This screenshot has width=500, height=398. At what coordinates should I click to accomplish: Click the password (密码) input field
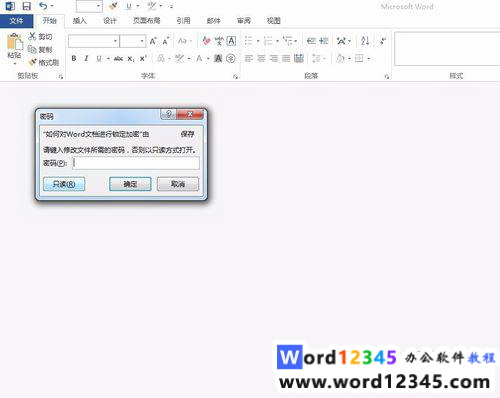(x=136, y=163)
